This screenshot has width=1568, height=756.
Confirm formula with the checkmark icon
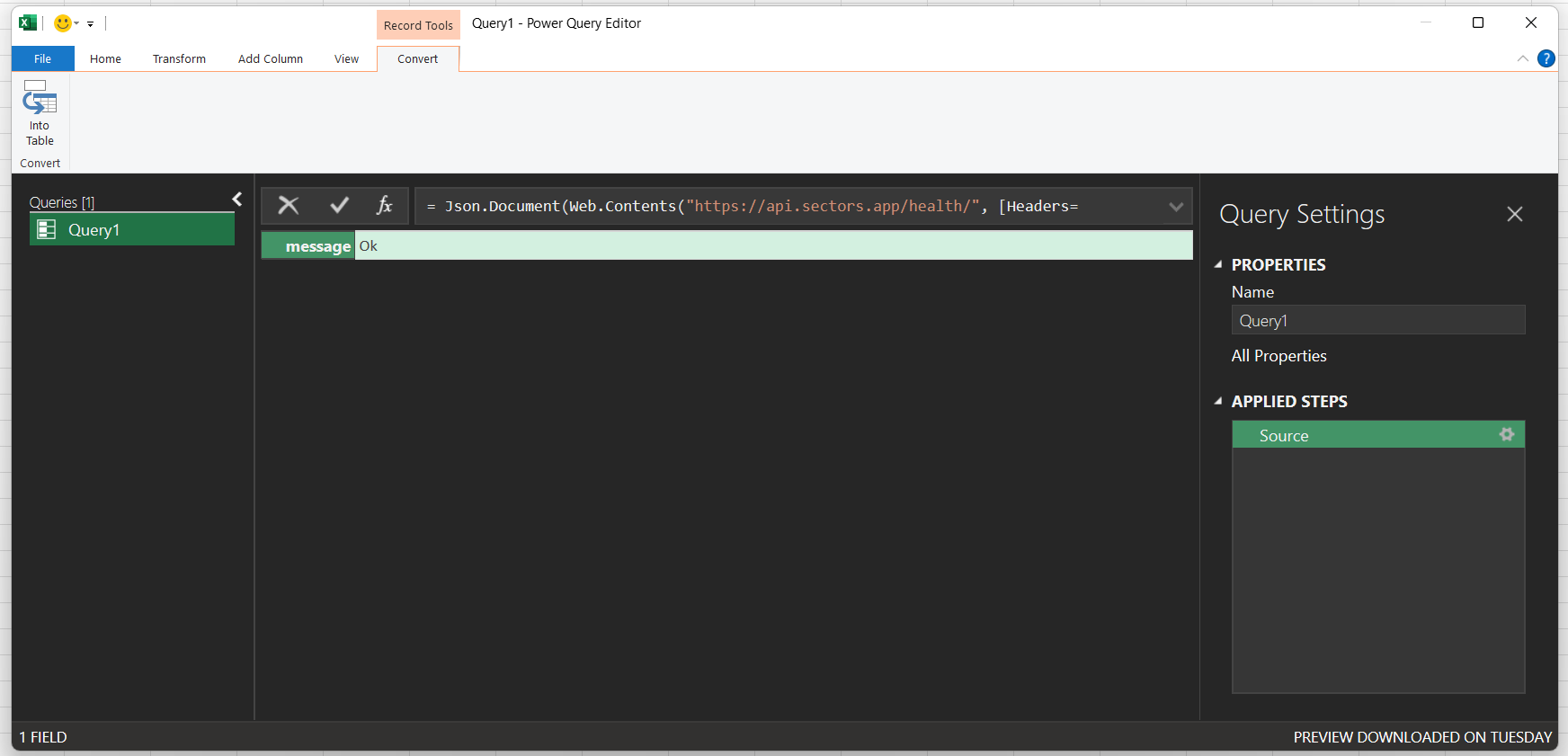click(x=339, y=206)
